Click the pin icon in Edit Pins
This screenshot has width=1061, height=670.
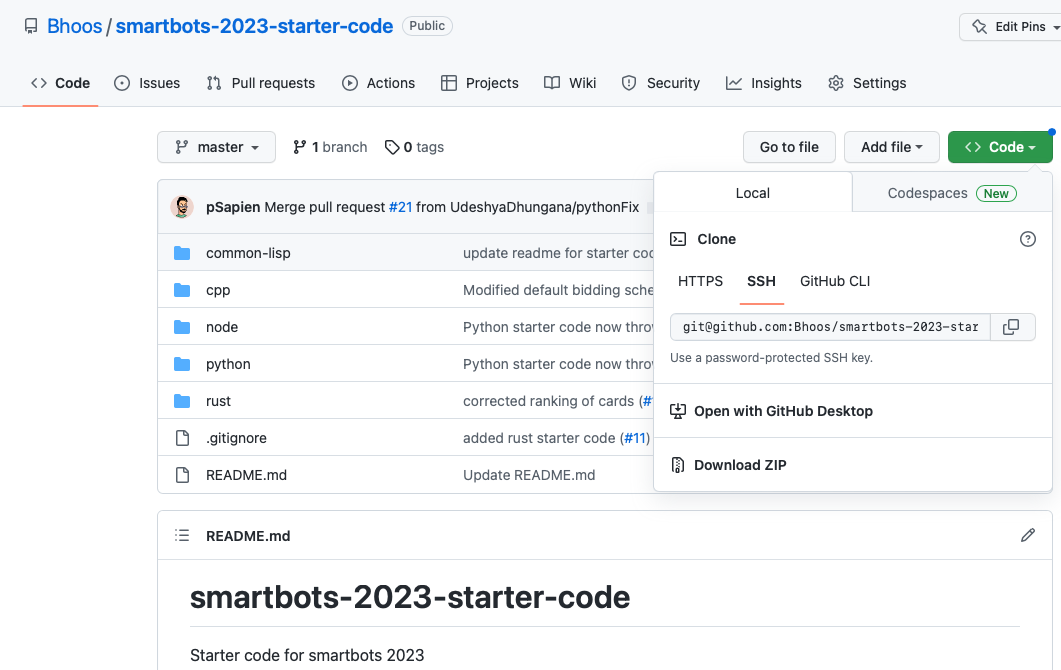coord(978,26)
